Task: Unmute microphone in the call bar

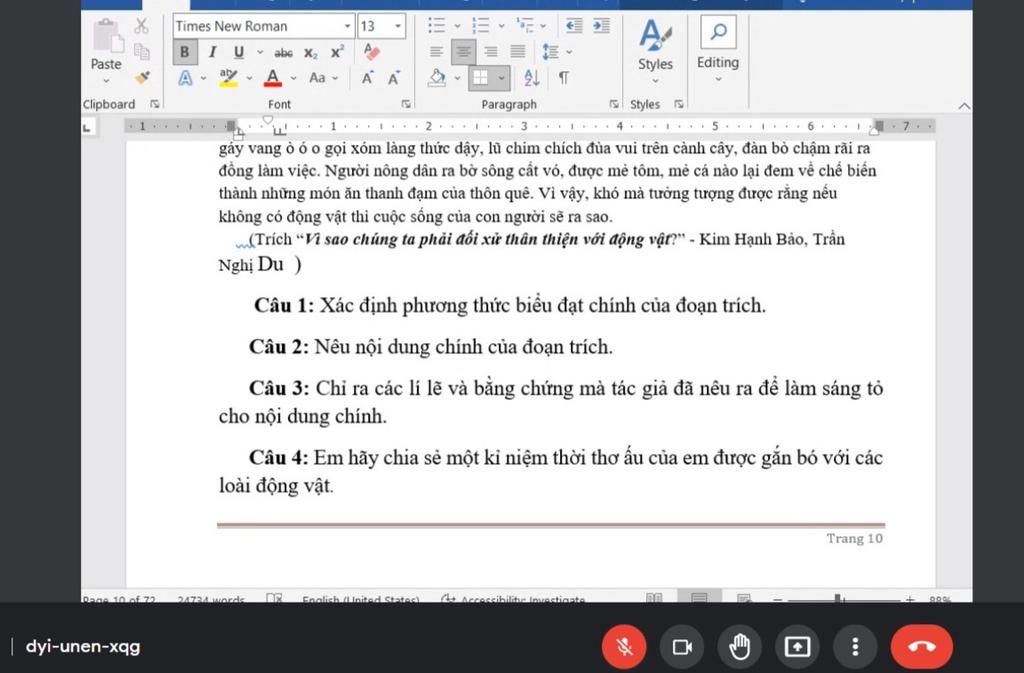Action: [624, 647]
